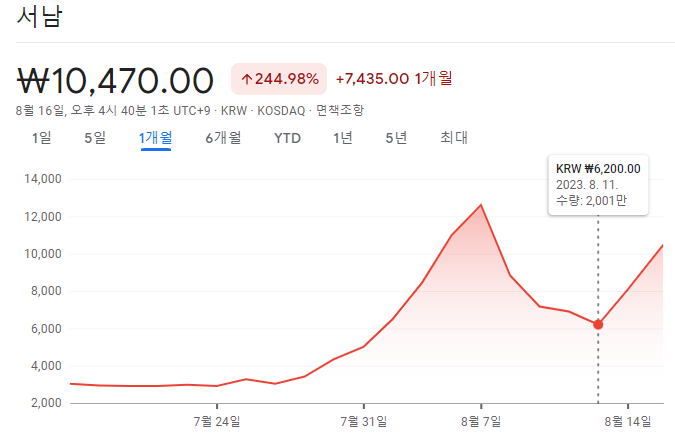Click the KOSDAQ exchange text
Viewport: 675px width, 437px height.
[x=281, y=111]
